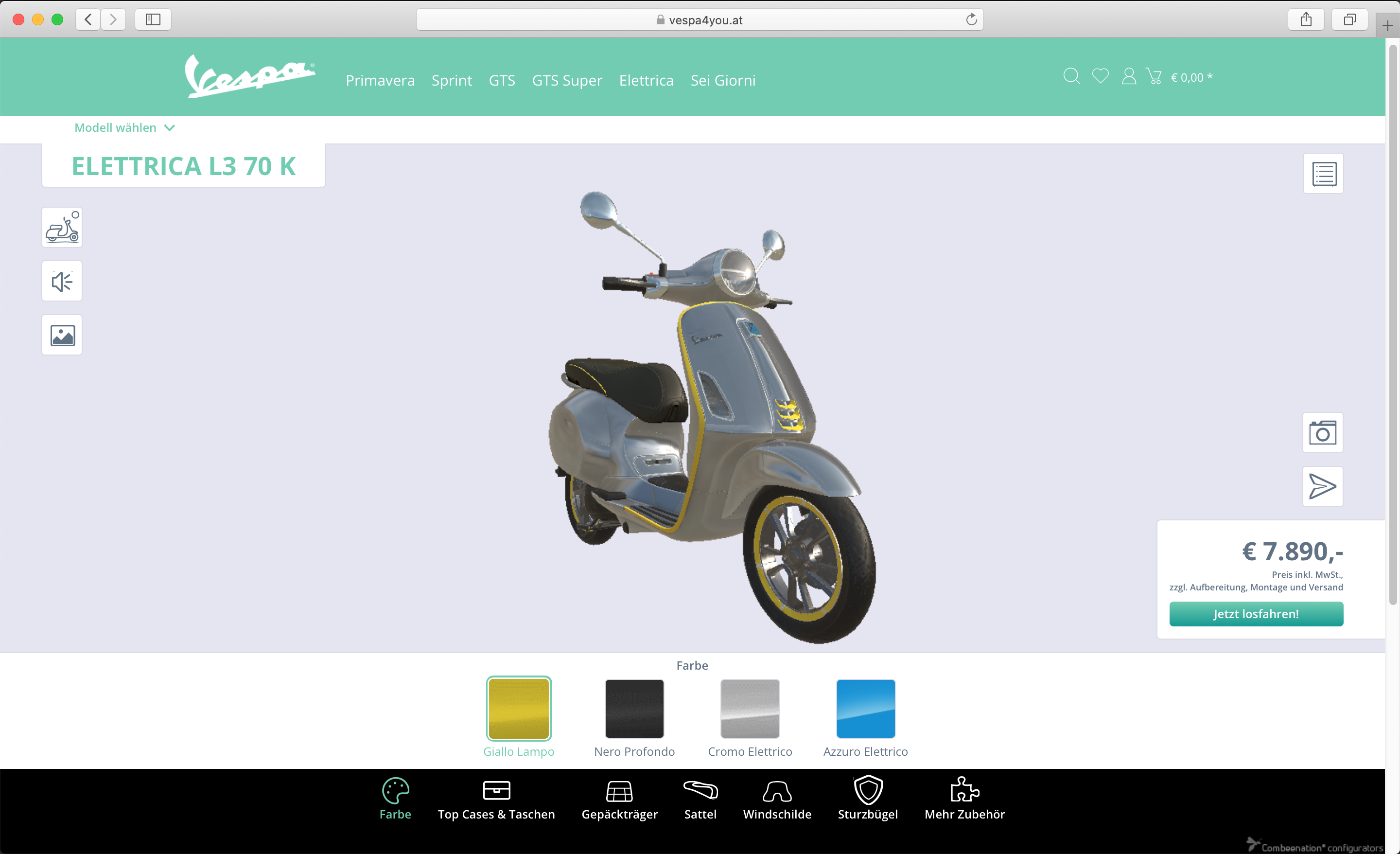Choose Cromo Elettrico color swatch
Screen dimensions: 1400x854
(x=750, y=709)
